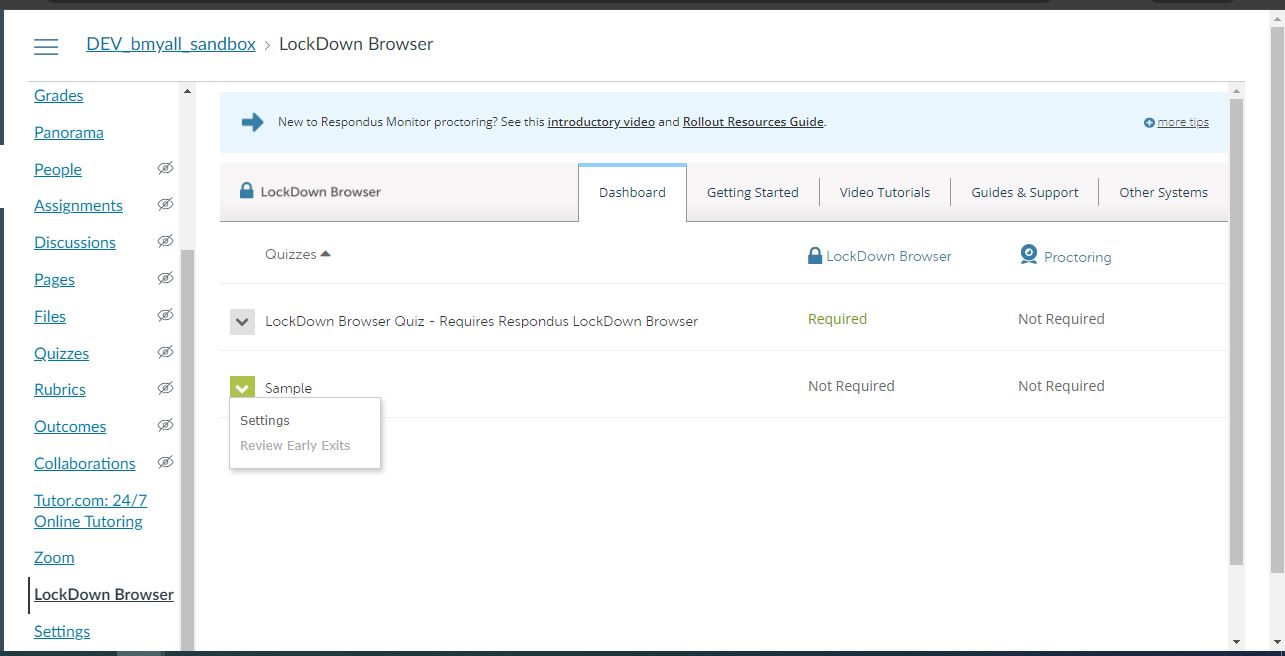Go to Grades in course navigation
The height and width of the screenshot is (656, 1285).
click(x=59, y=96)
